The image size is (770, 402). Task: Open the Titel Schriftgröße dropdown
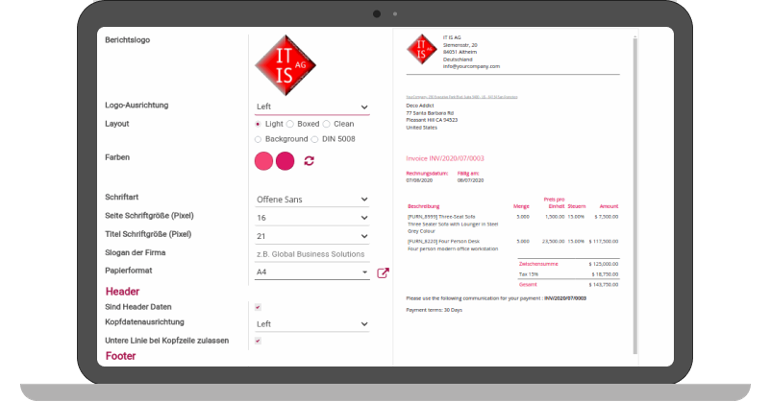click(x=312, y=235)
